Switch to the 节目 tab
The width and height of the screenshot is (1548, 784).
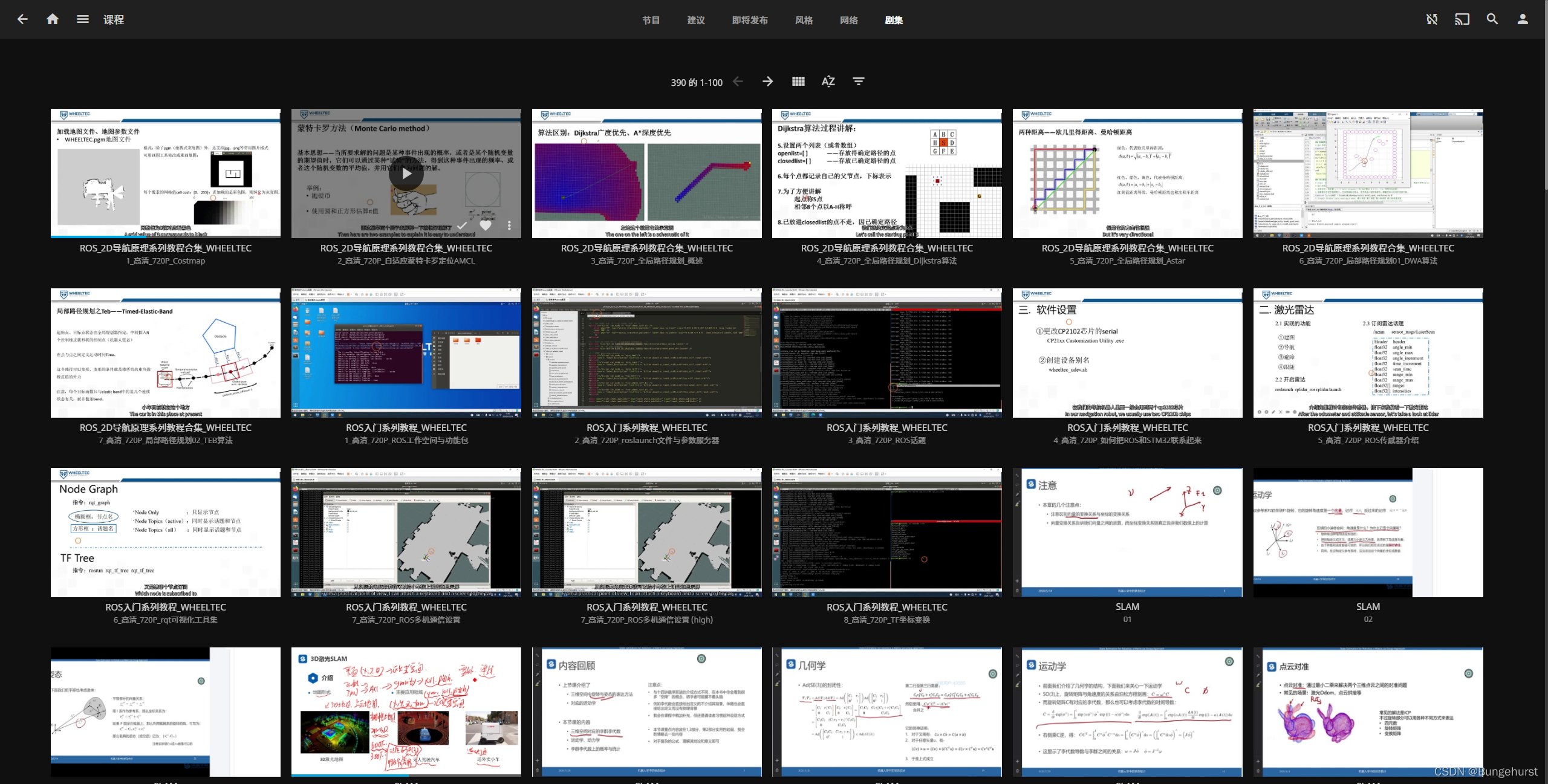tap(651, 20)
